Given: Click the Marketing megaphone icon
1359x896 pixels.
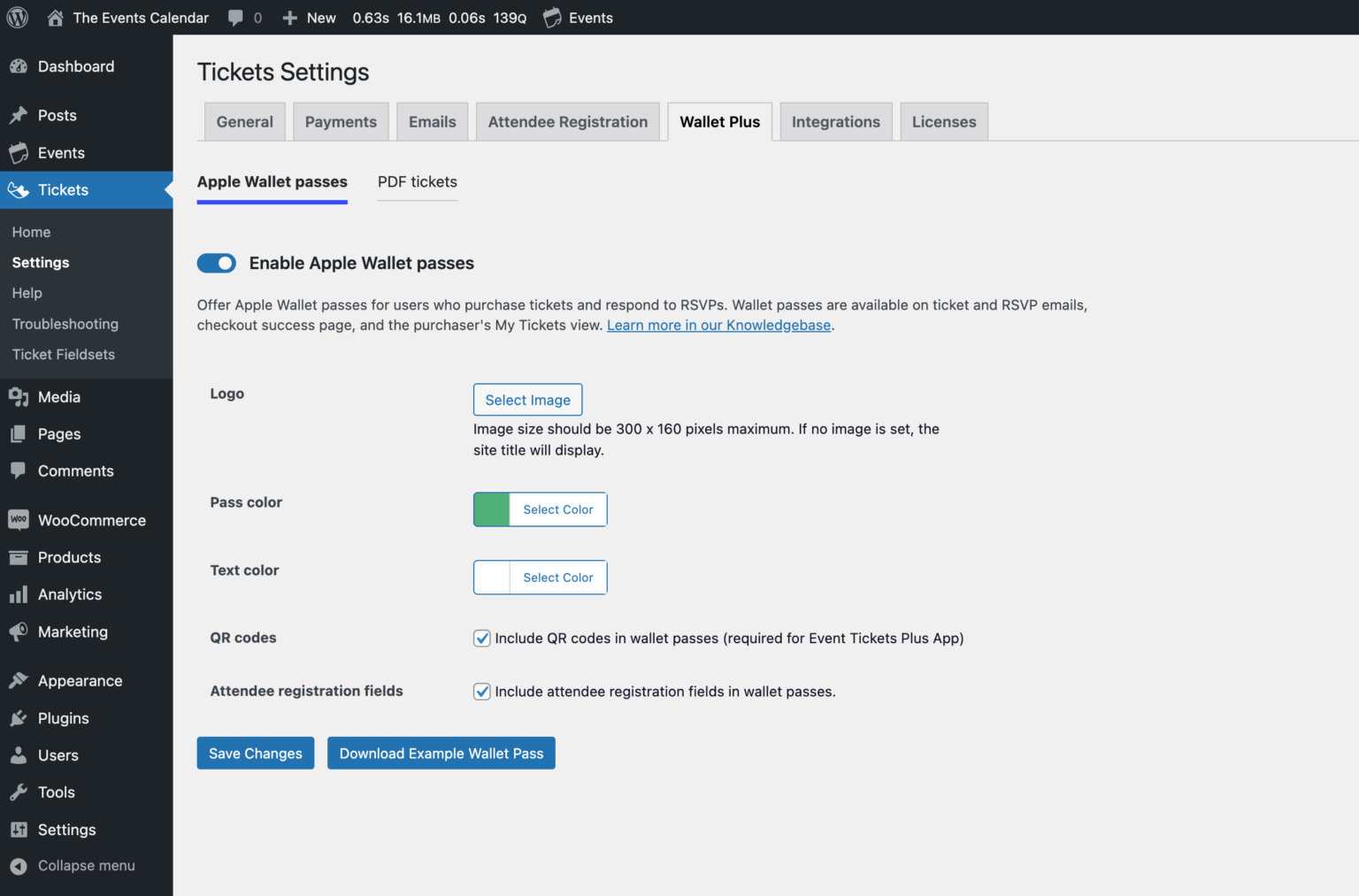Looking at the screenshot, I should (18, 632).
